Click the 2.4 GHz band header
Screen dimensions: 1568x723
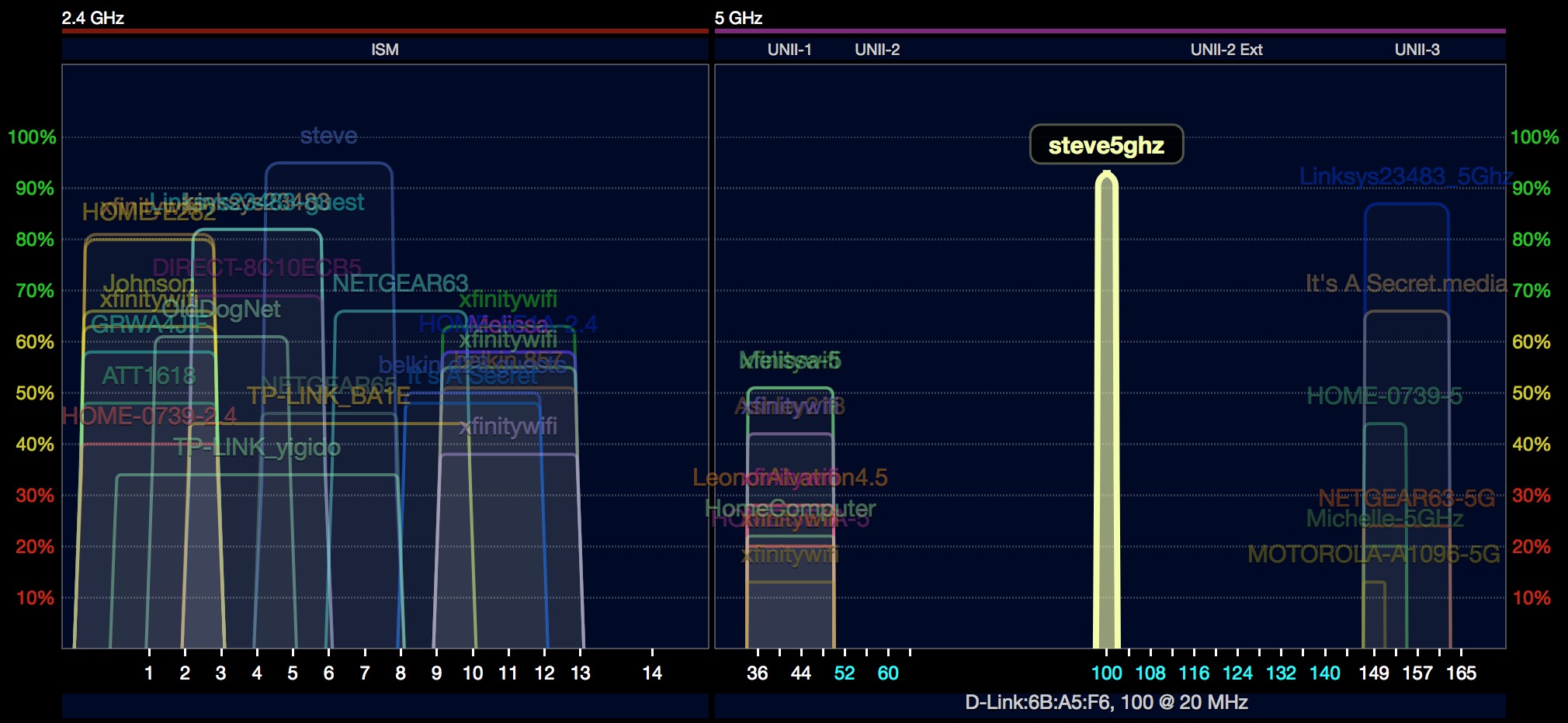tap(93, 18)
